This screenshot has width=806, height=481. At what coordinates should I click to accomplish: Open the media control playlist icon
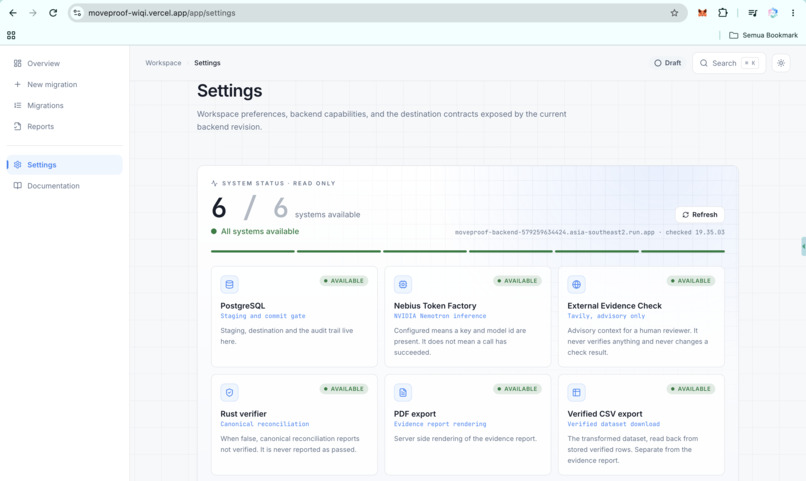(753, 13)
